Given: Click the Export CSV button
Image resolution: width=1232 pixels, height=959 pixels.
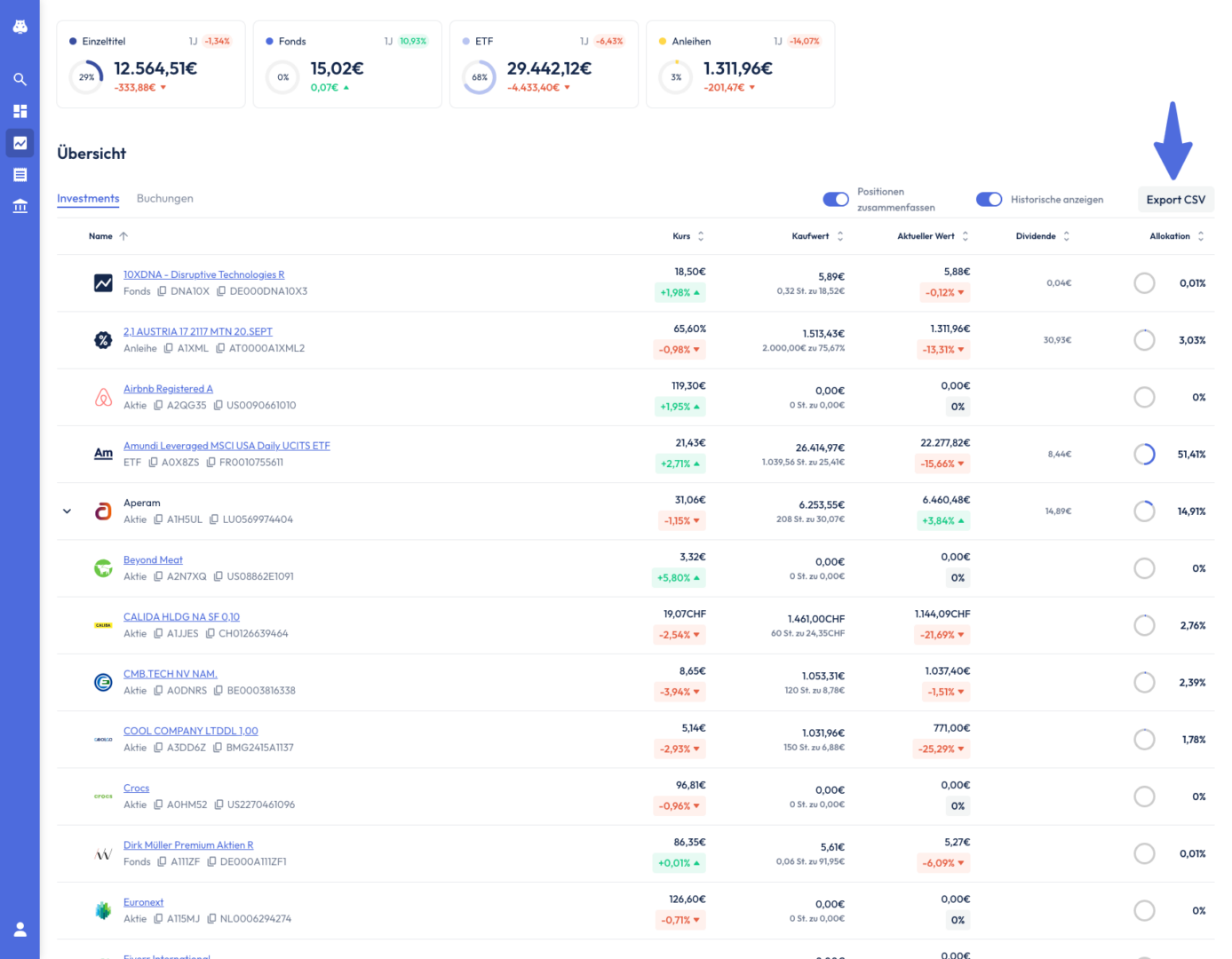Looking at the screenshot, I should point(1175,200).
